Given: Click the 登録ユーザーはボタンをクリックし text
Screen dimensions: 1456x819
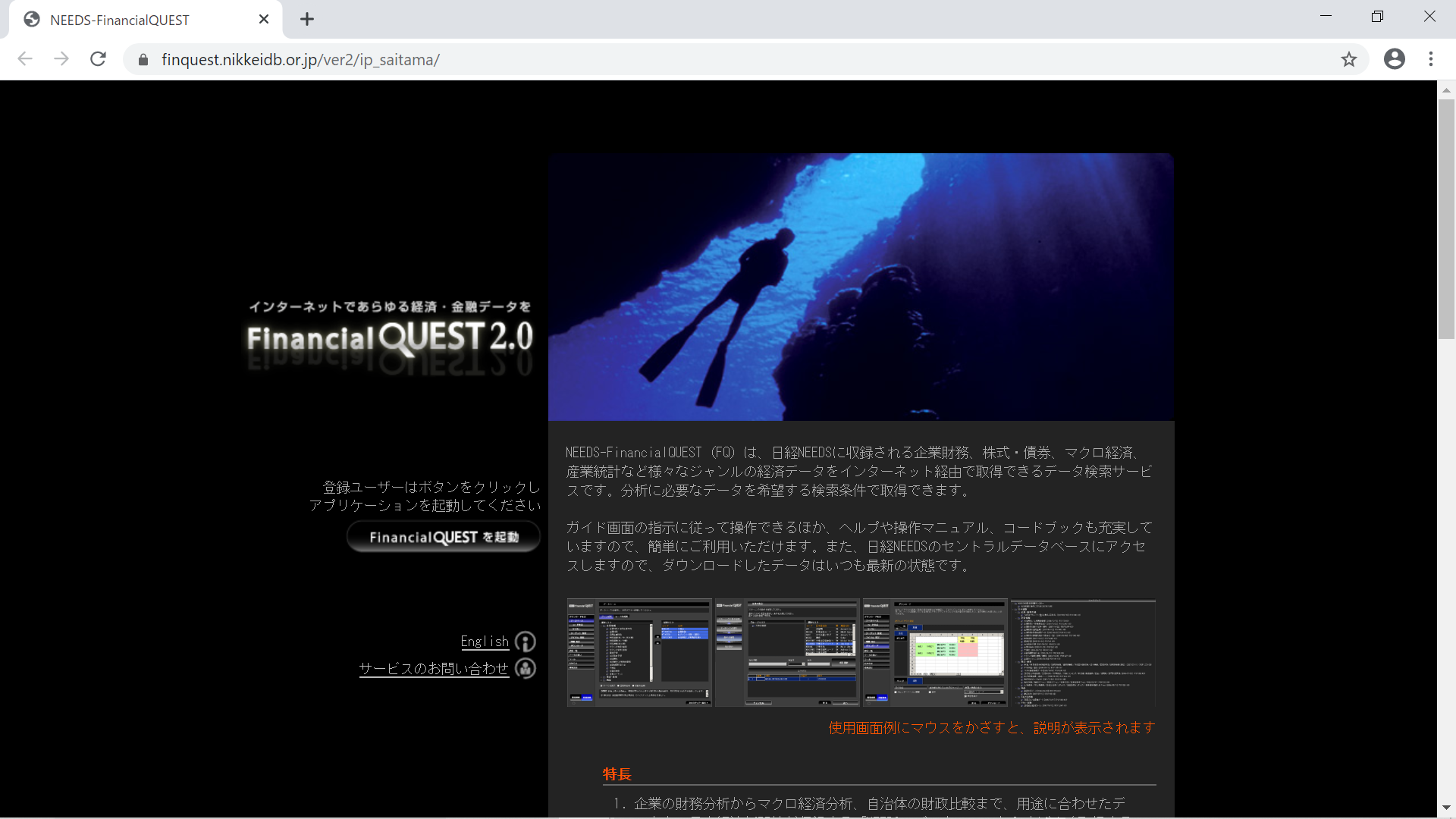Looking at the screenshot, I should (431, 487).
